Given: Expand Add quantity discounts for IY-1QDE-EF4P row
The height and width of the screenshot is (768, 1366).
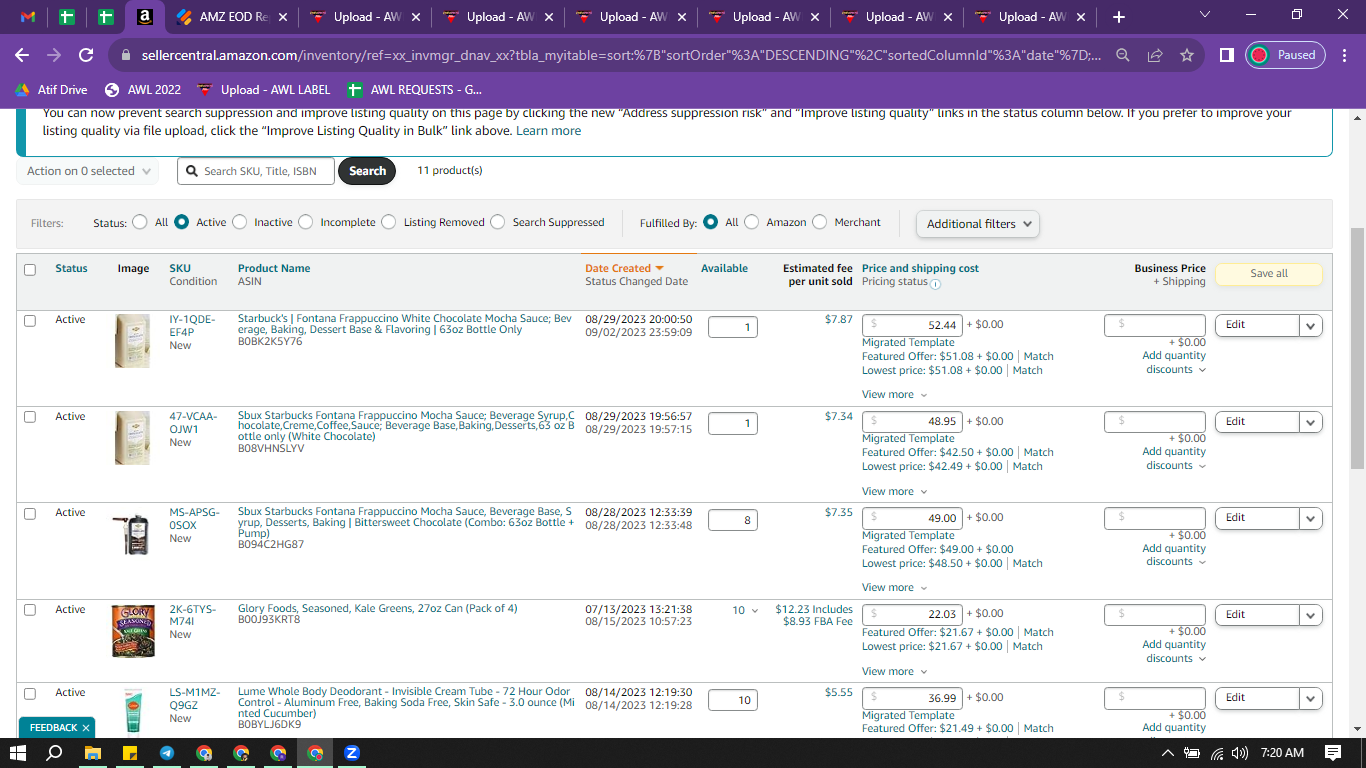Looking at the screenshot, I should (1174, 363).
